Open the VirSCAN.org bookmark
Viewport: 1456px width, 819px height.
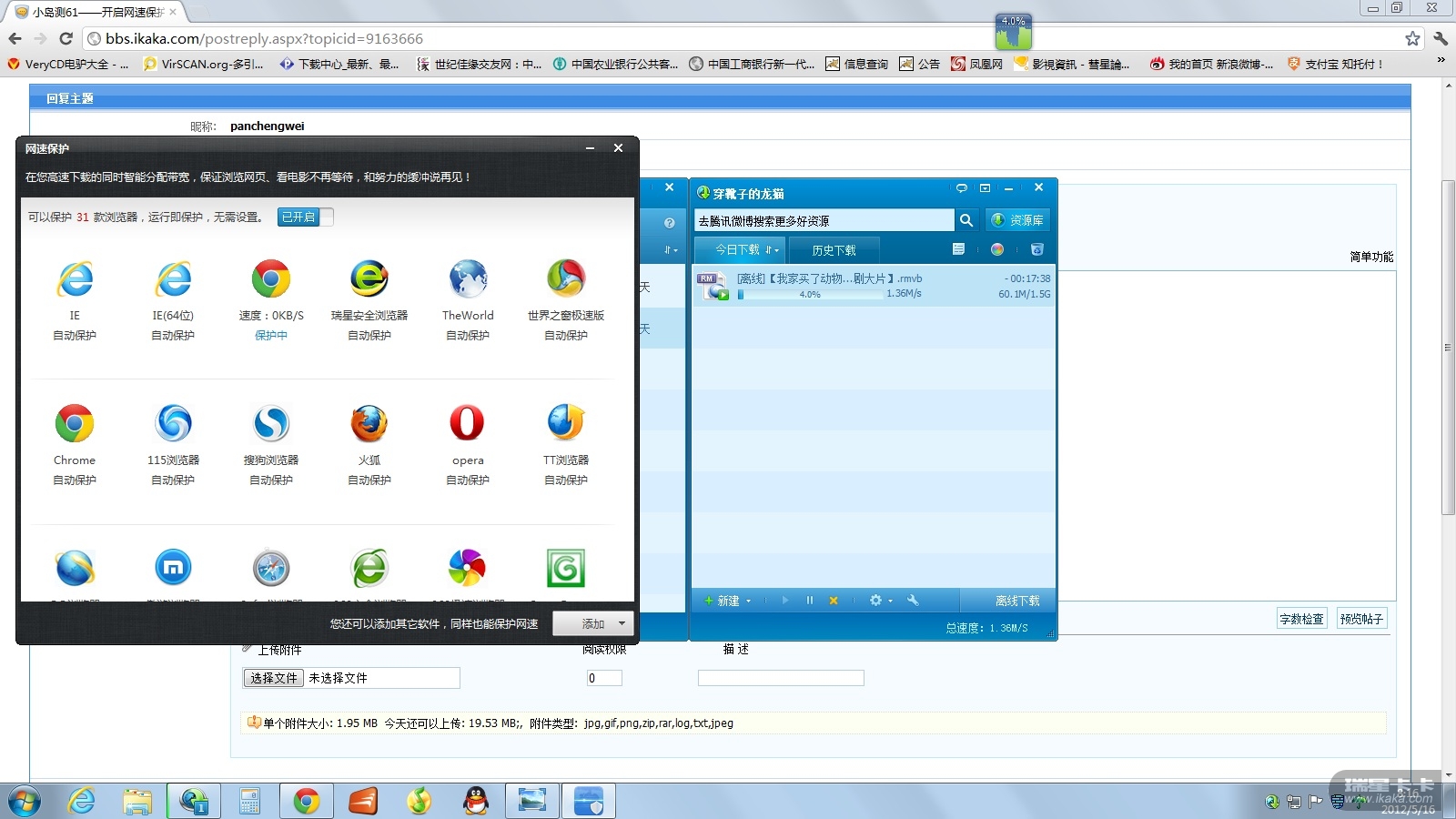pyautogui.click(x=204, y=64)
